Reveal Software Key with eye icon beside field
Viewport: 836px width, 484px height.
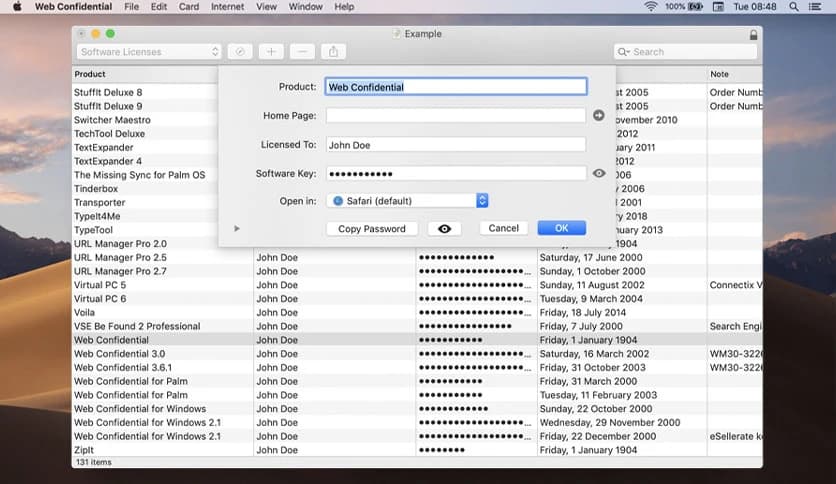coord(599,173)
